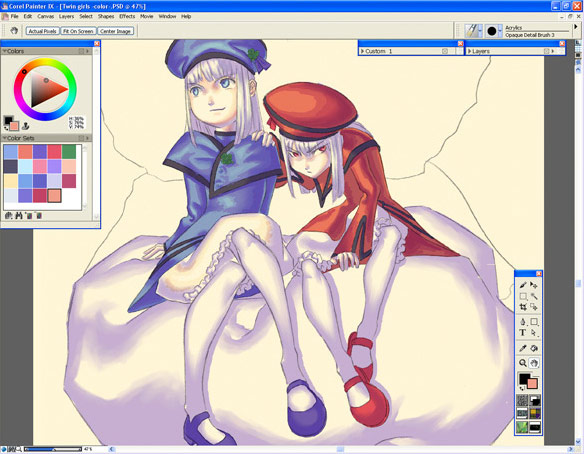Select the Paint Bucket tool
The image size is (584, 454).
[x=534, y=348]
